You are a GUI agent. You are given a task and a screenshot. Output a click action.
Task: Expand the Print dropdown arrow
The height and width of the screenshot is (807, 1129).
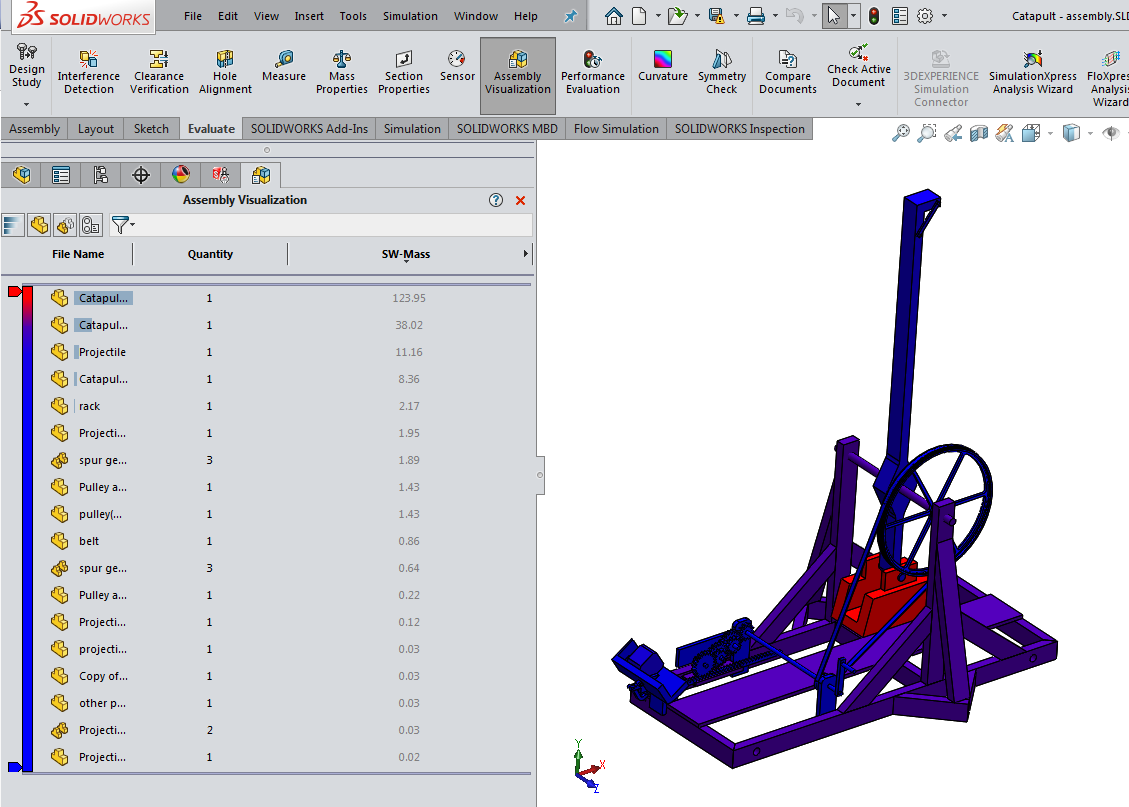[775, 16]
